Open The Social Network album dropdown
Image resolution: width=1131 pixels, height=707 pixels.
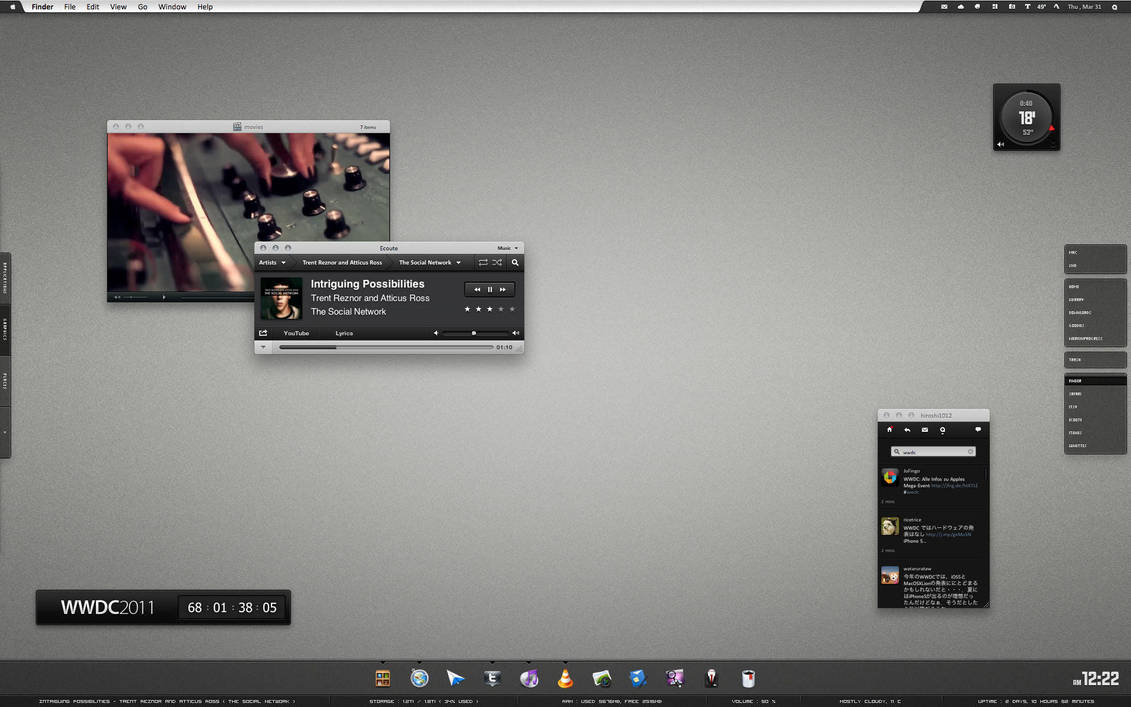click(x=429, y=263)
